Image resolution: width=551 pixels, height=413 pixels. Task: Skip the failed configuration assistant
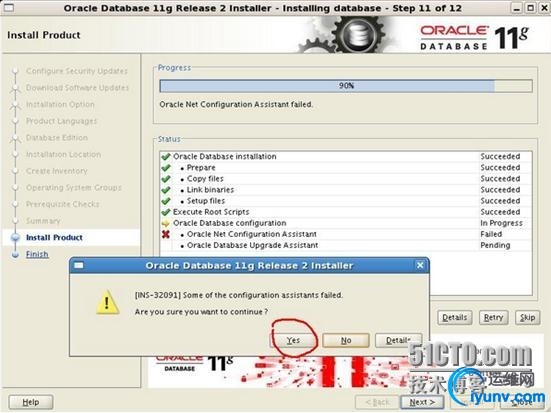tap(527, 317)
